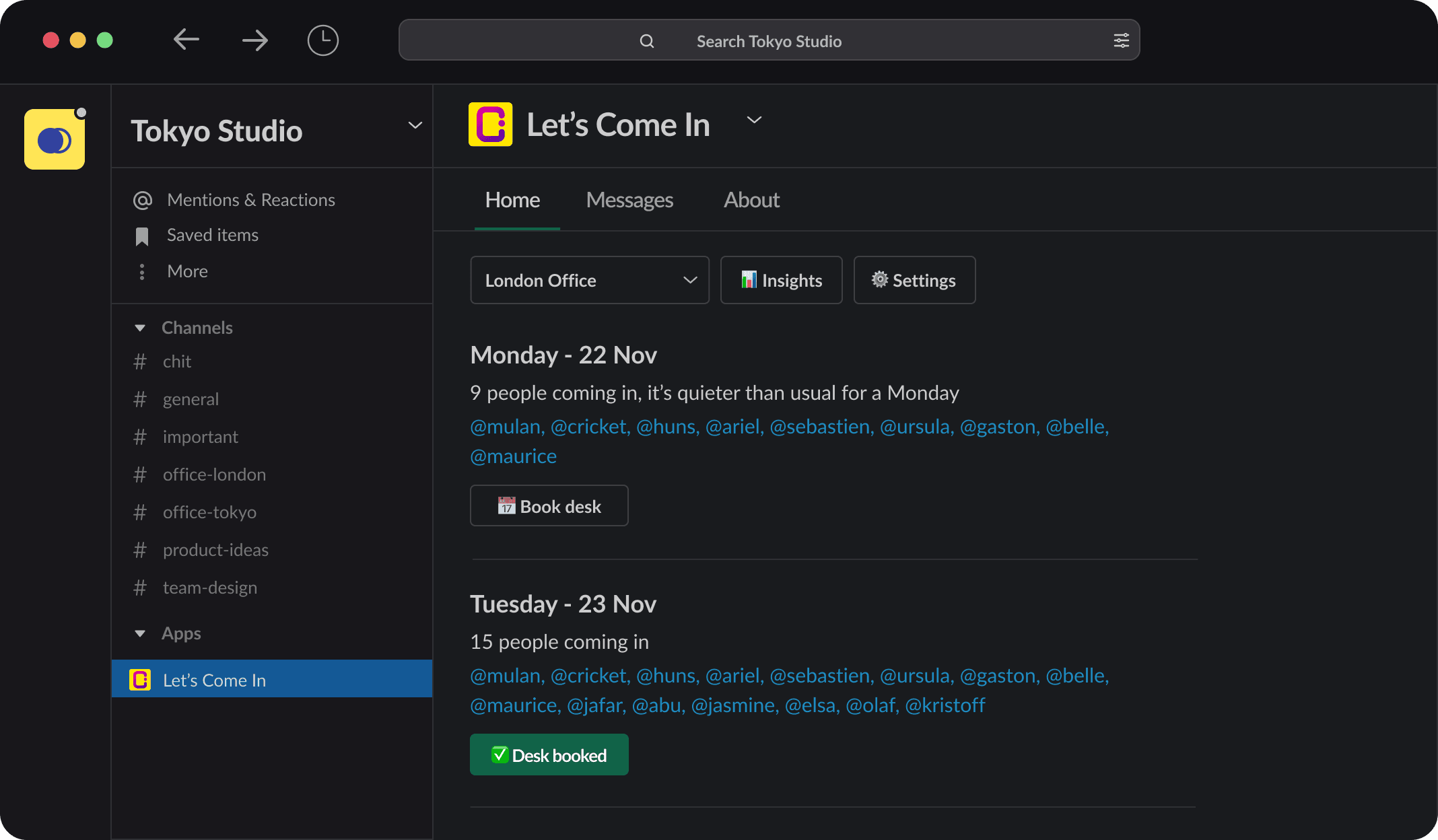Click Book desk for Monday
This screenshot has height=840, width=1438.
(x=549, y=505)
